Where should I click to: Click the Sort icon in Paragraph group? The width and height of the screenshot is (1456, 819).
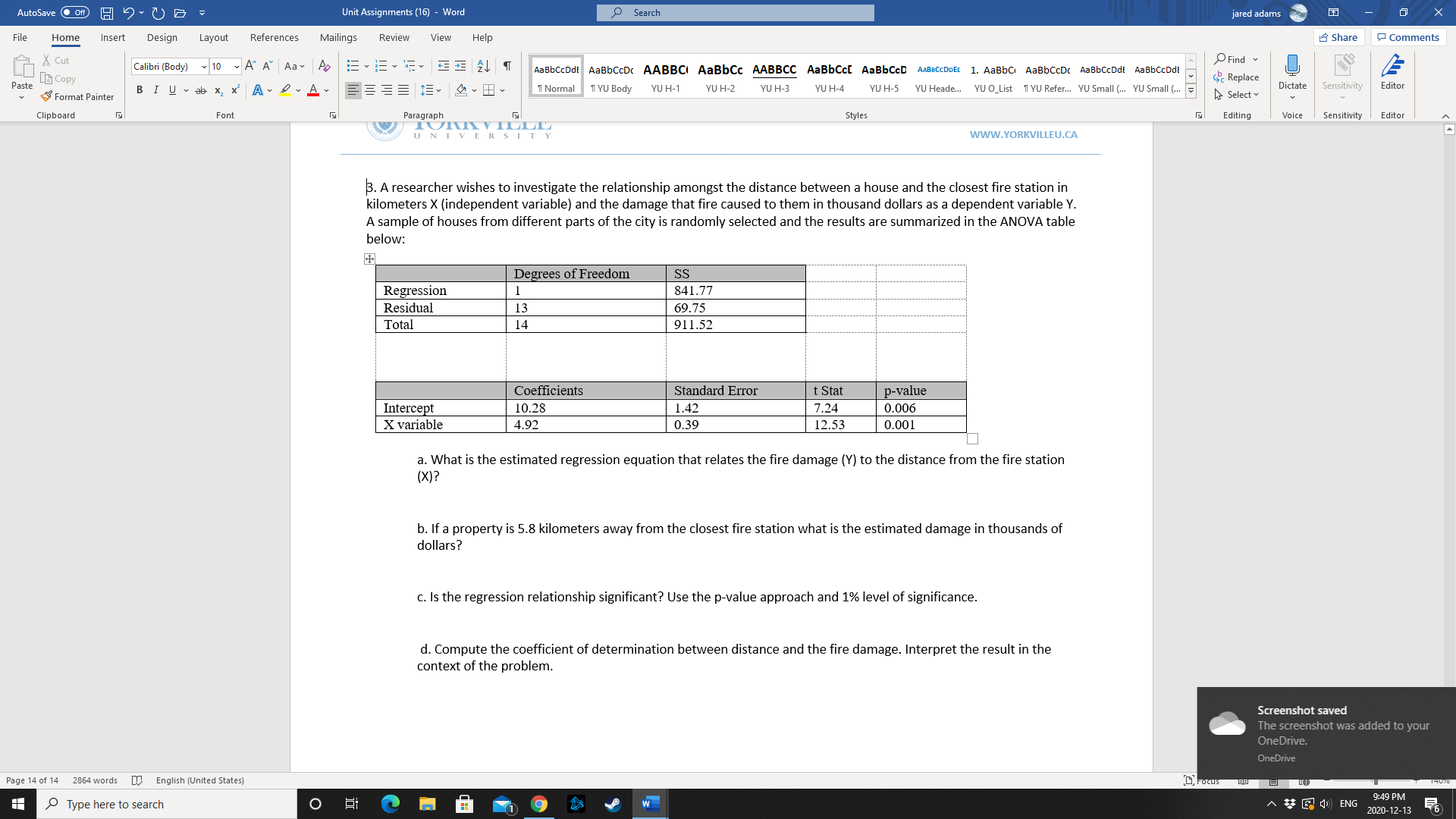pyautogui.click(x=485, y=66)
